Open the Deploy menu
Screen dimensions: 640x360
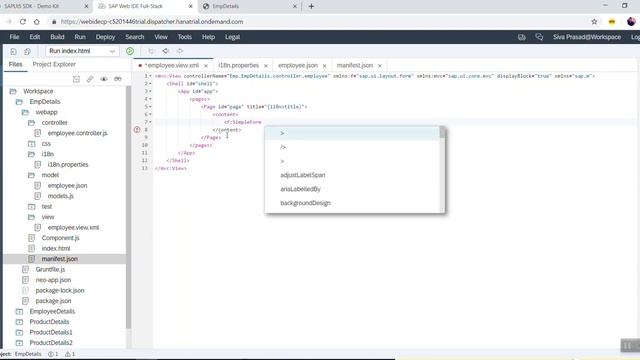pyautogui.click(x=105, y=37)
